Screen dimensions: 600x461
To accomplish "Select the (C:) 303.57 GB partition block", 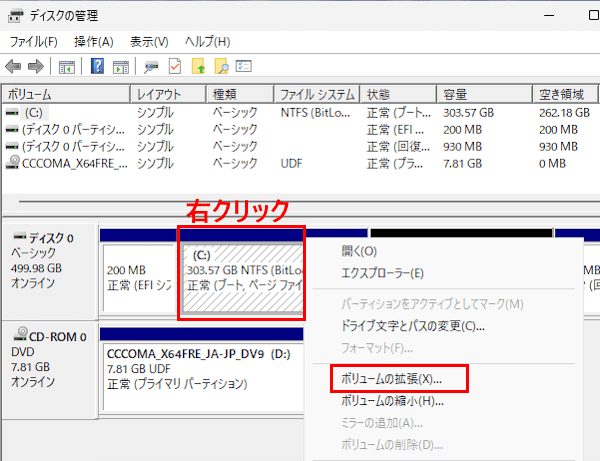I will tap(243, 278).
